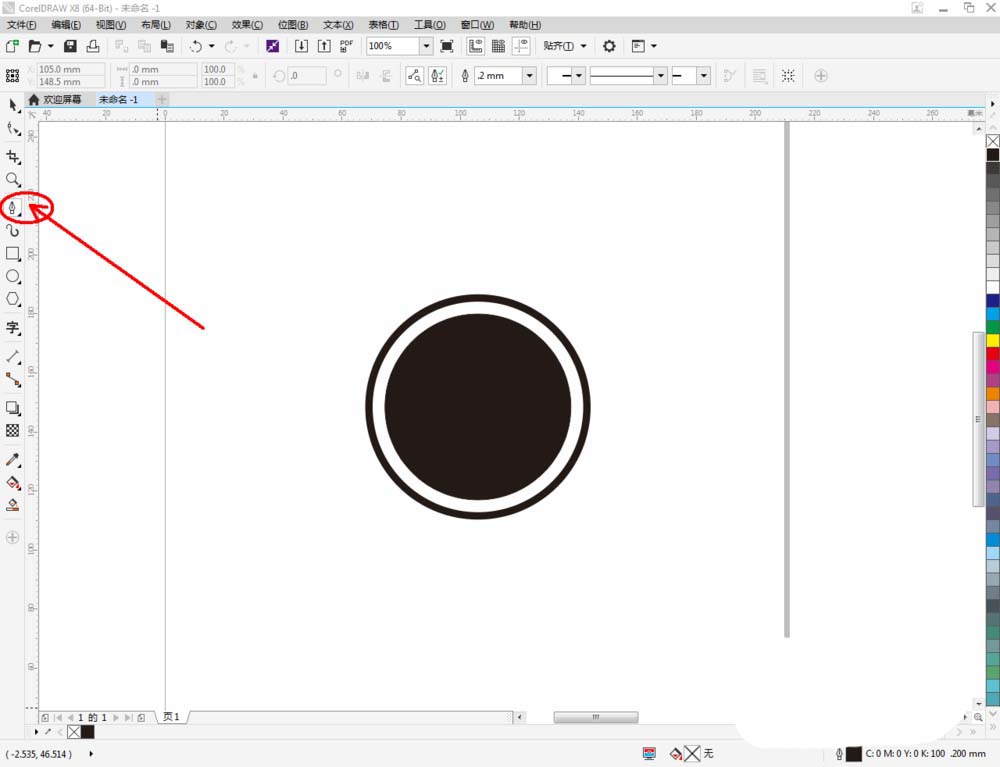Open the 编辑(E) menu
Screen dimensions: 1000x767
[x=66, y=25]
